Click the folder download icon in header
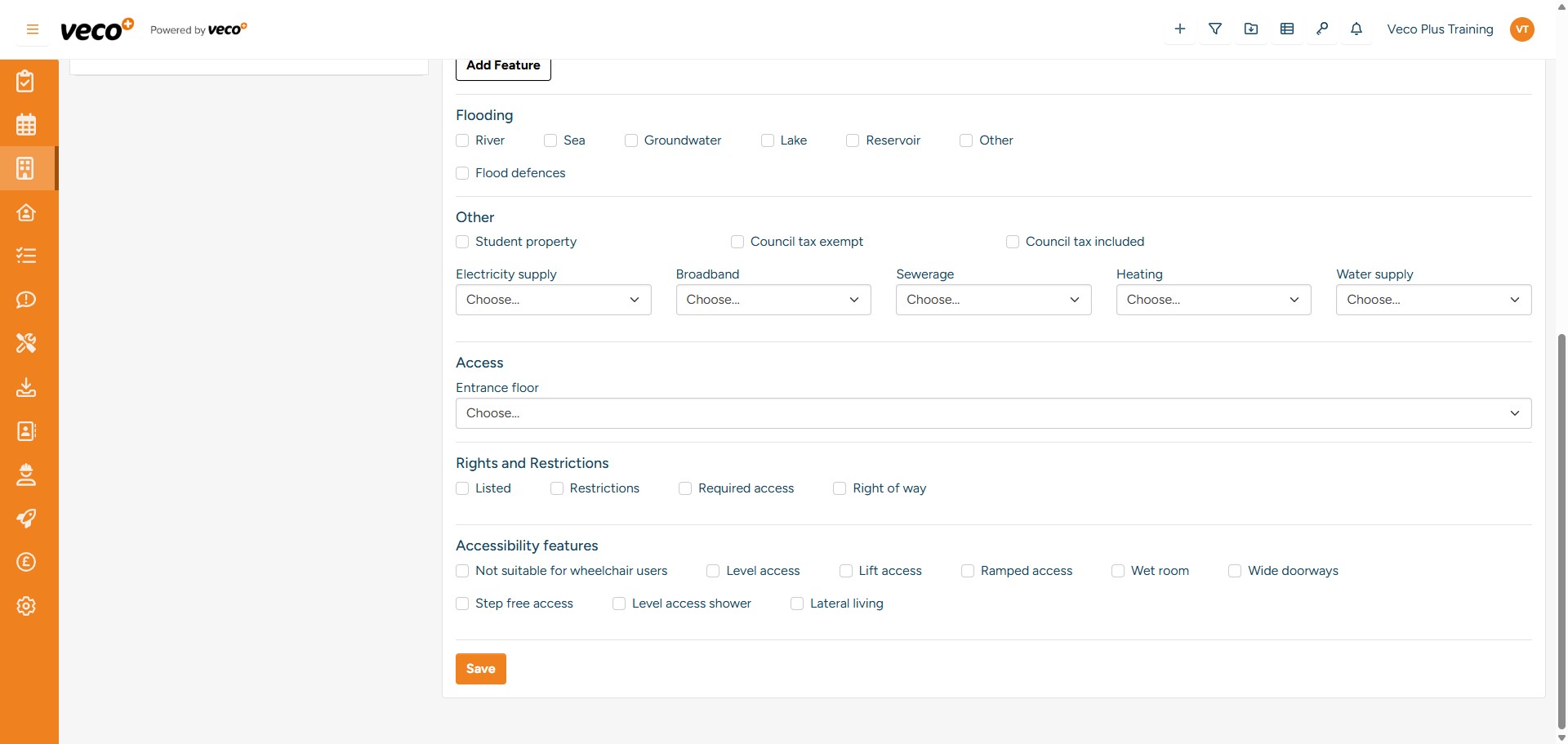Viewport: 1568px width, 744px height. [x=1251, y=29]
